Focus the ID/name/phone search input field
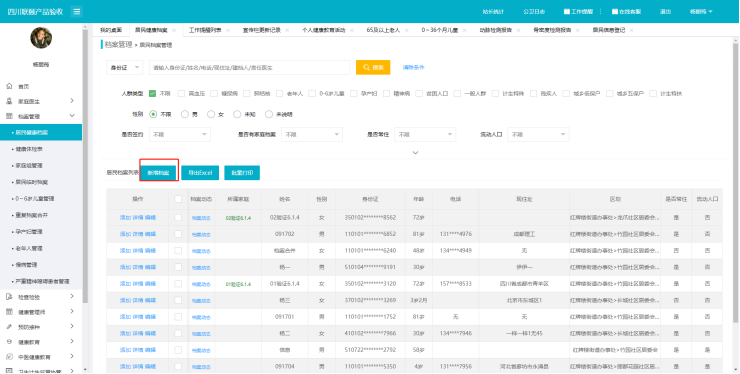 tap(250, 68)
